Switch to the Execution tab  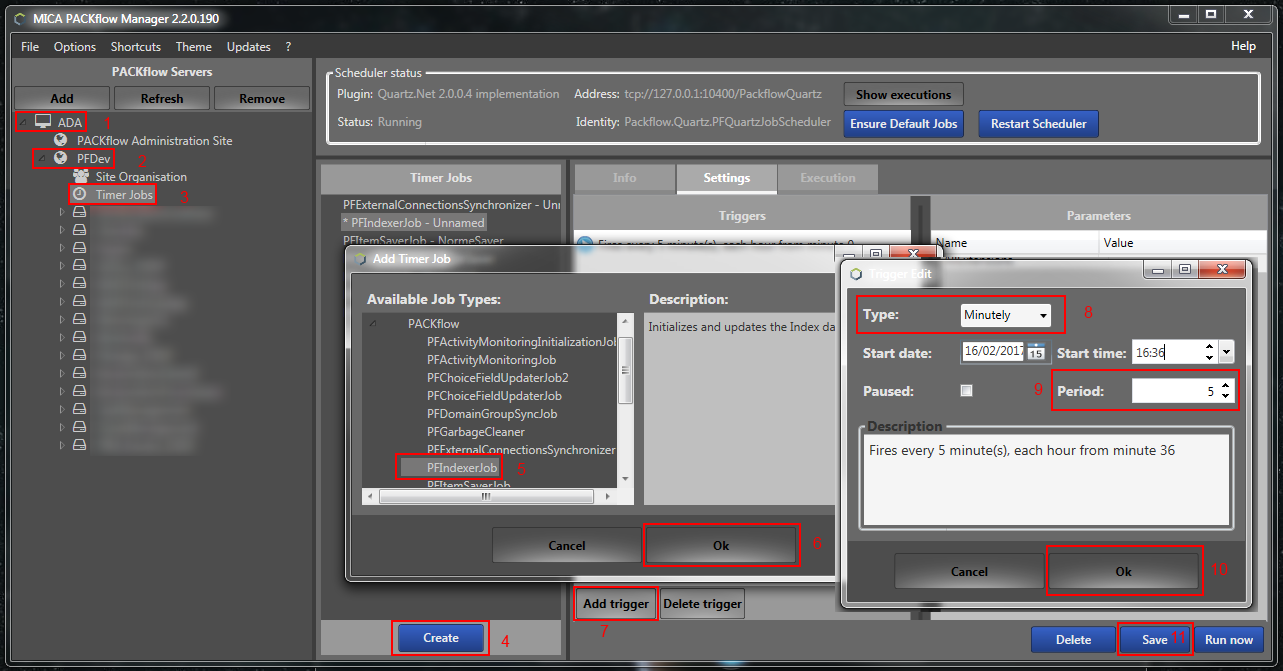tap(828, 178)
